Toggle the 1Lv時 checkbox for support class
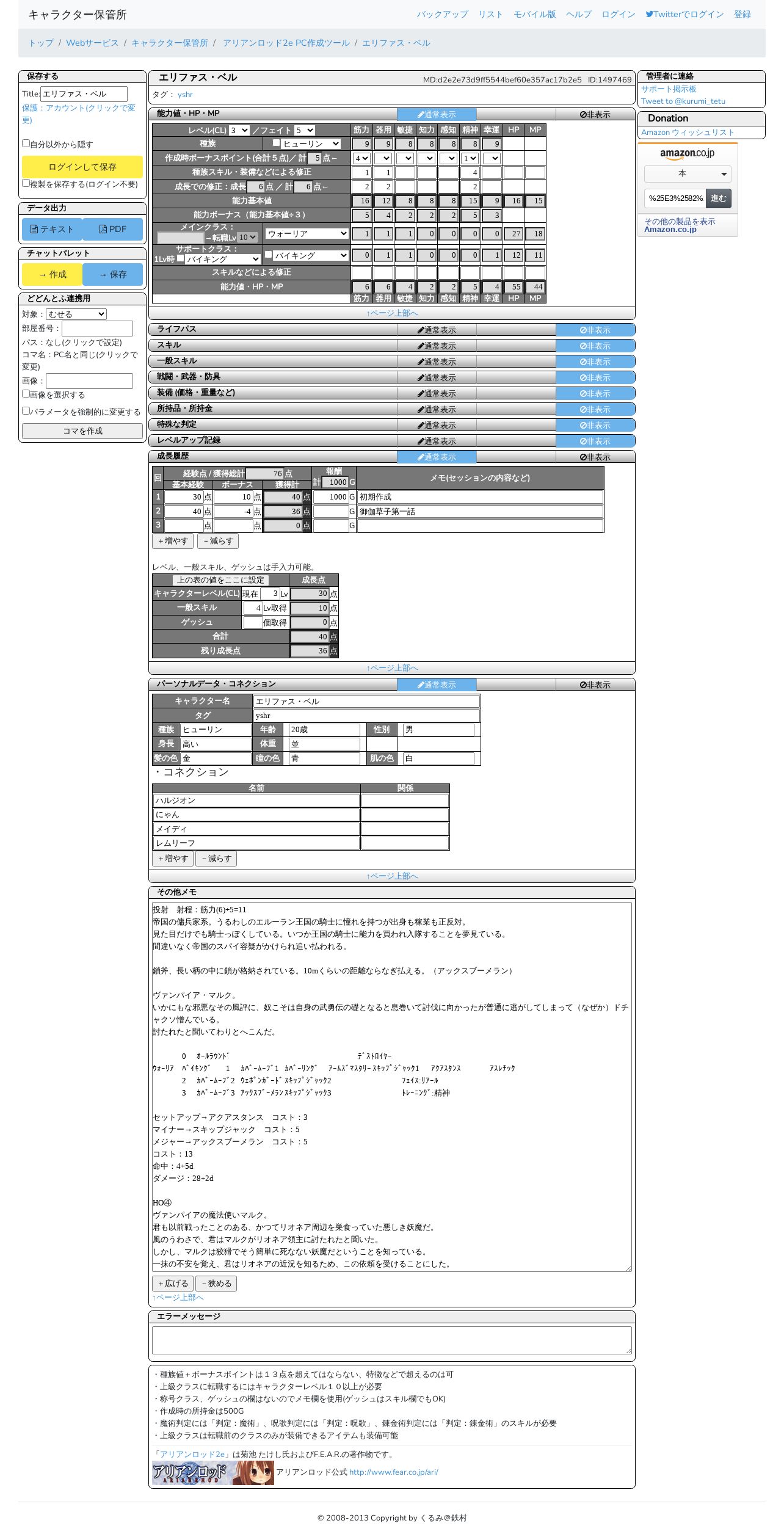This screenshot has height=1537, width=784. pos(180,258)
